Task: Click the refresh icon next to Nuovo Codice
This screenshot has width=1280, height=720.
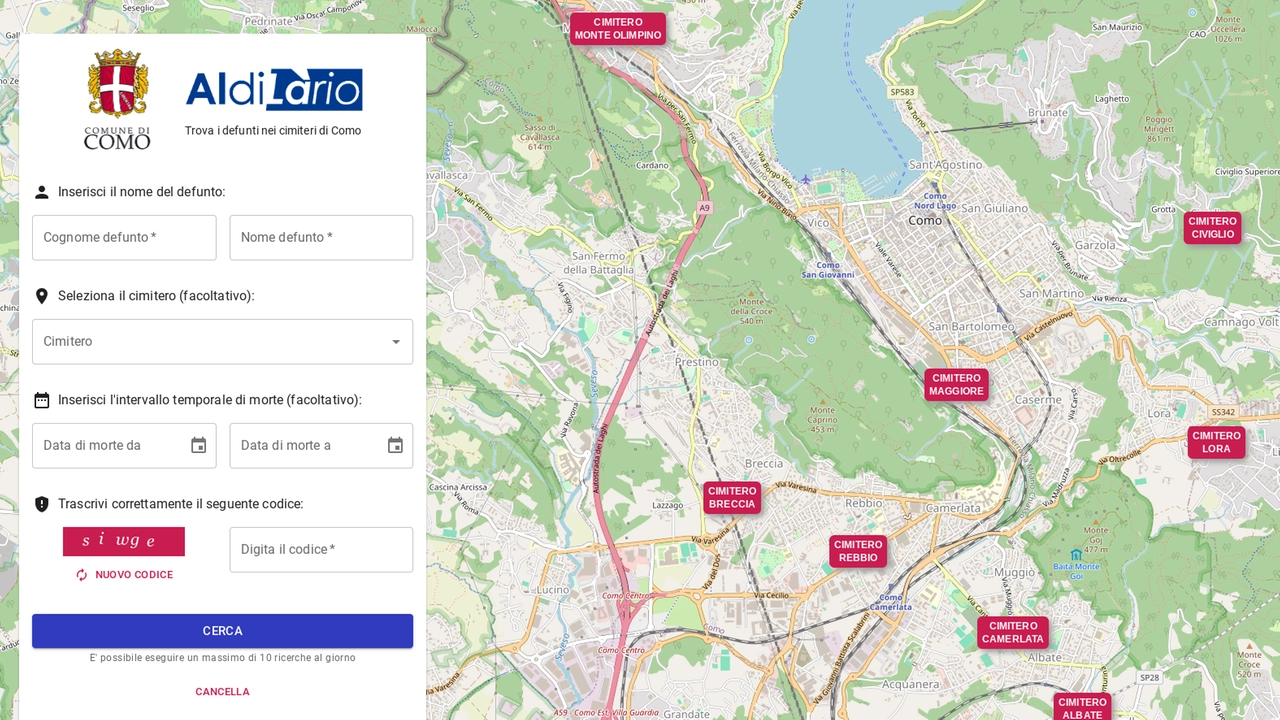Action: pyautogui.click(x=82, y=575)
